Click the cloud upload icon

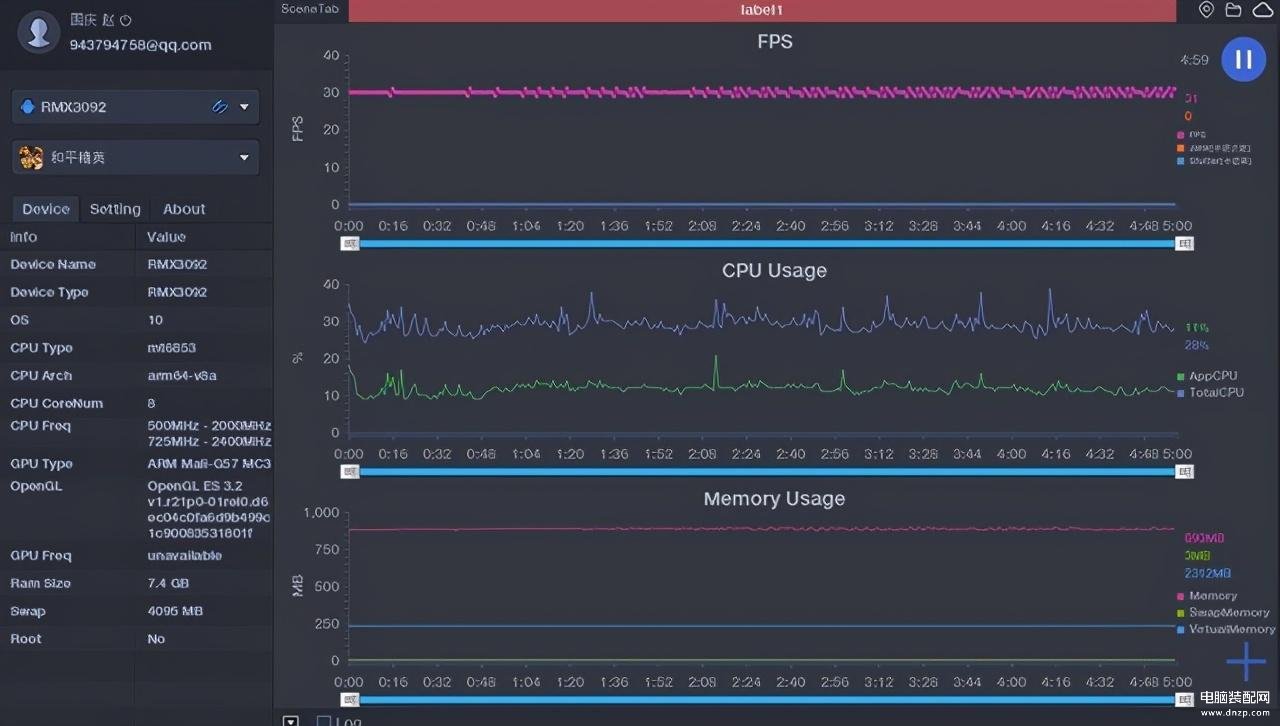(x=1262, y=10)
